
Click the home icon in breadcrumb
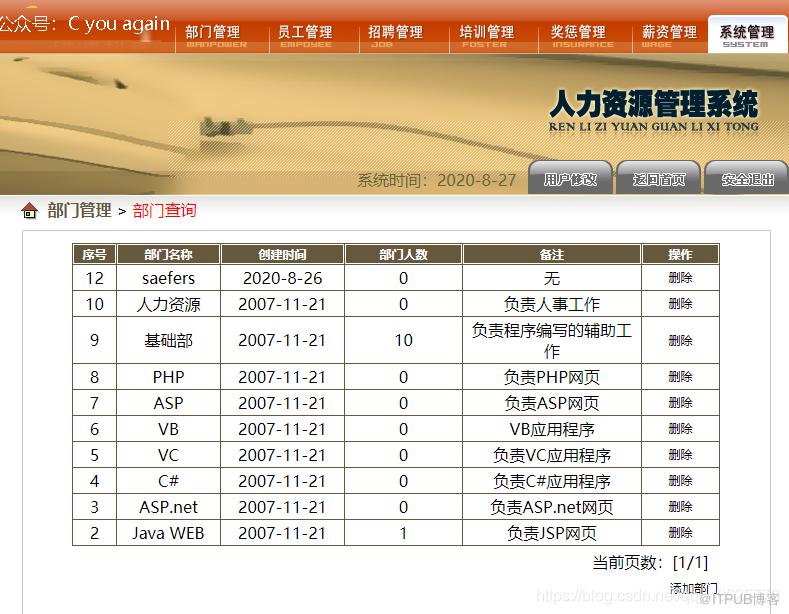[x=30, y=210]
